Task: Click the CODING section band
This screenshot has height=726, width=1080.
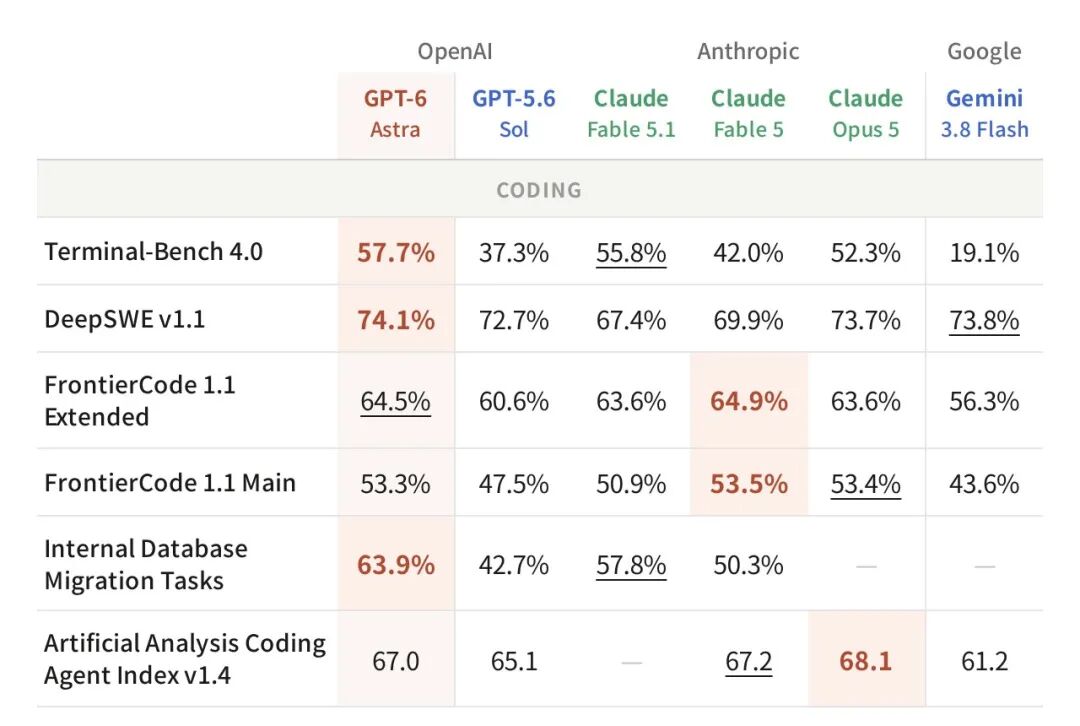Action: click(x=539, y=189)
